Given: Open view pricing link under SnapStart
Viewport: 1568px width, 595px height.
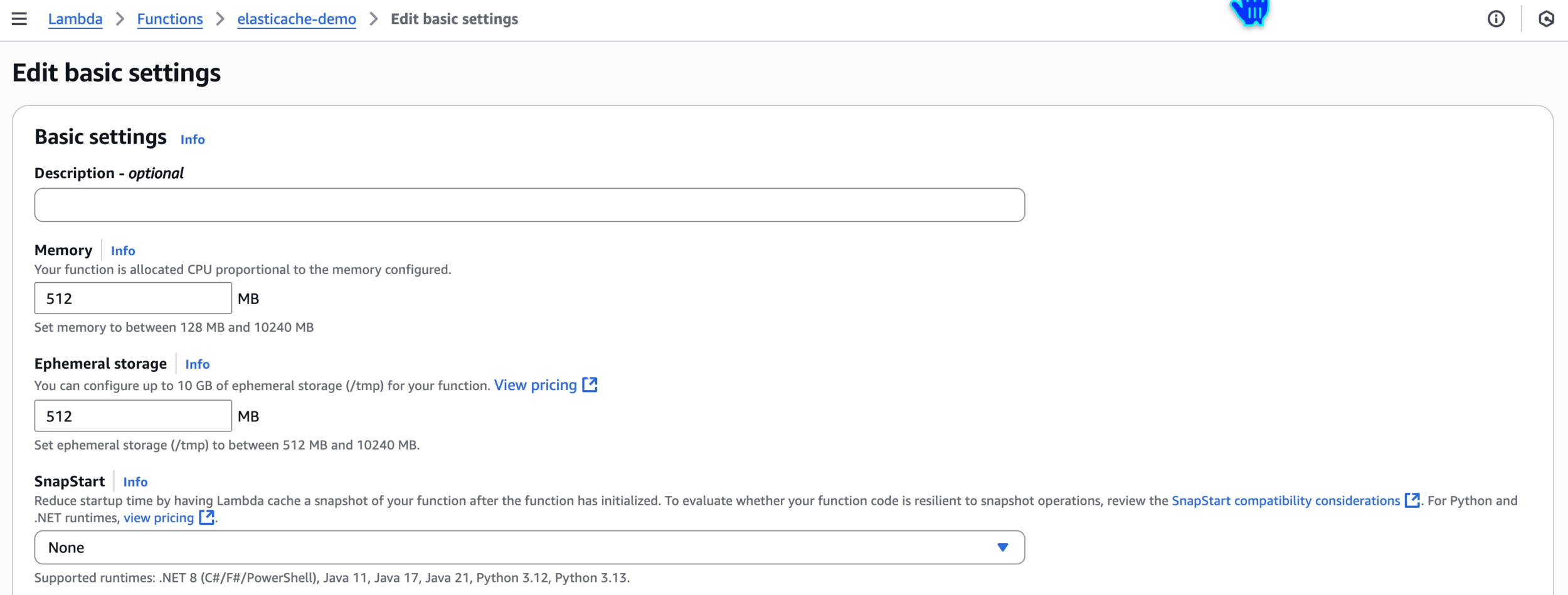Looking at the screenshot, I should click(x=159, y=518).
